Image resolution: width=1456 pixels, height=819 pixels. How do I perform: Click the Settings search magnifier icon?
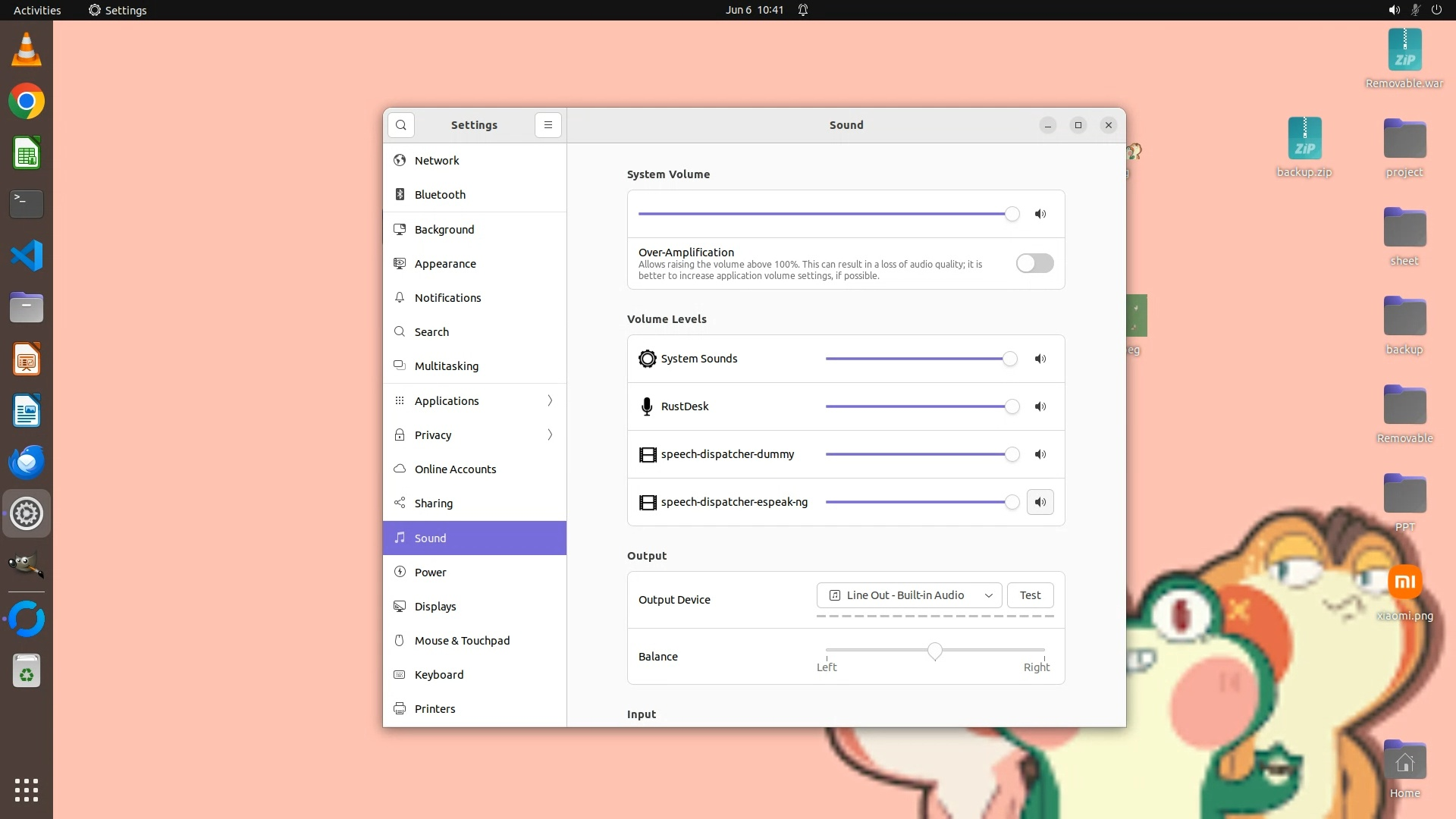[x=401, y=125]
